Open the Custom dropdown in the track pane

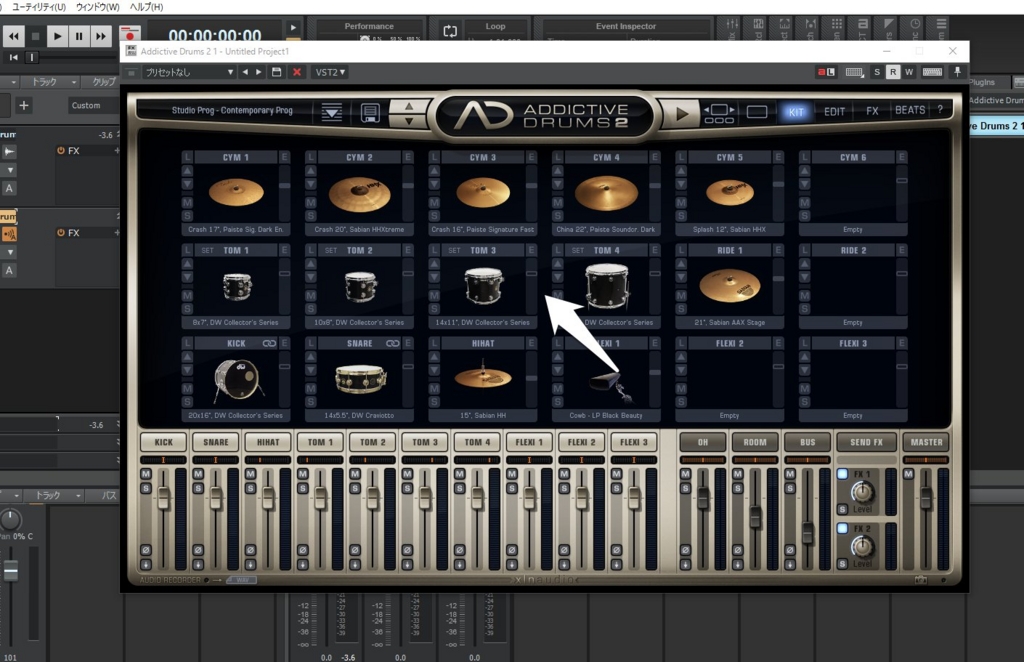pos(93,105)
